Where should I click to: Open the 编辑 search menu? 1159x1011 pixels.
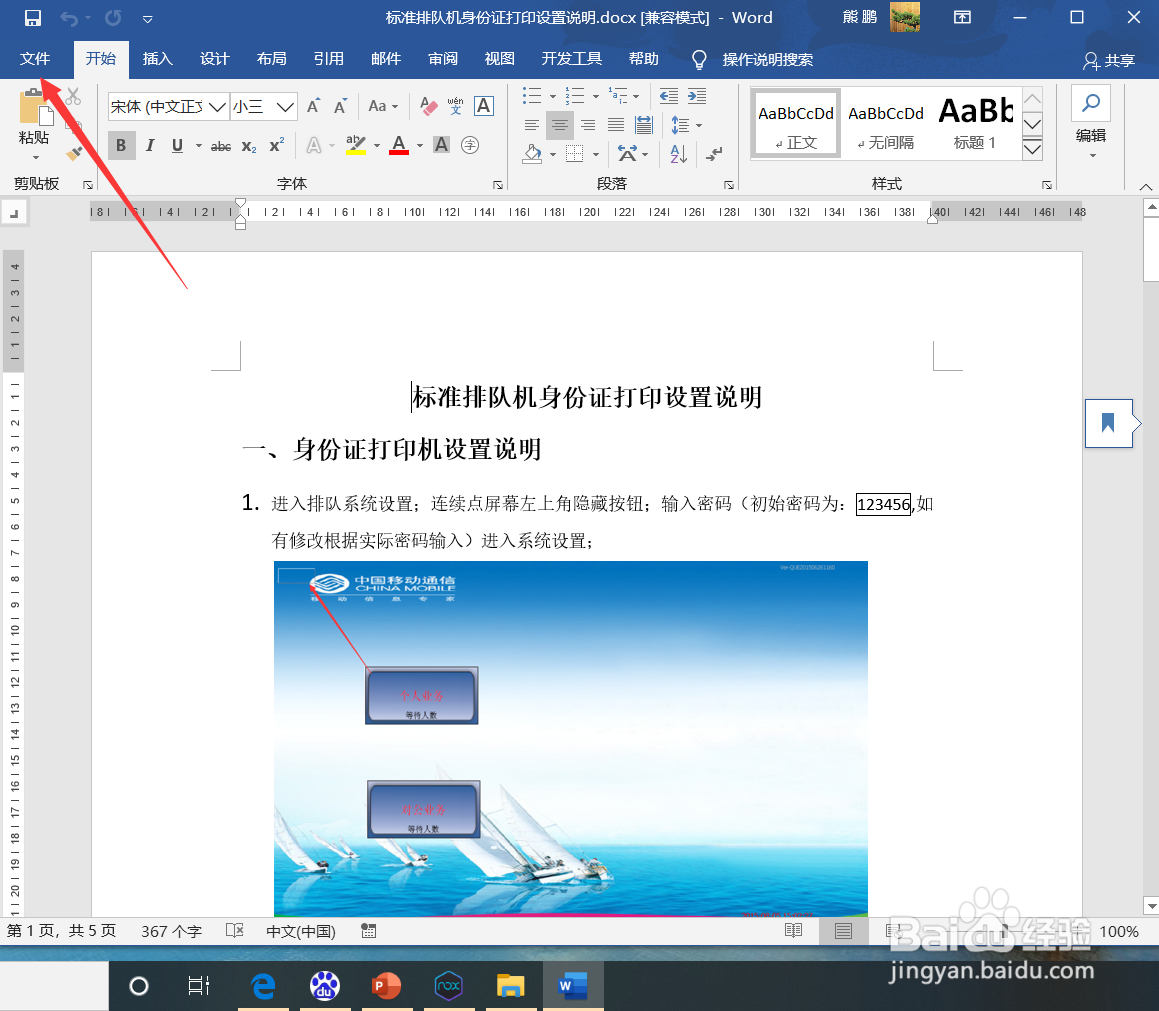click(x=1091, y=124)
